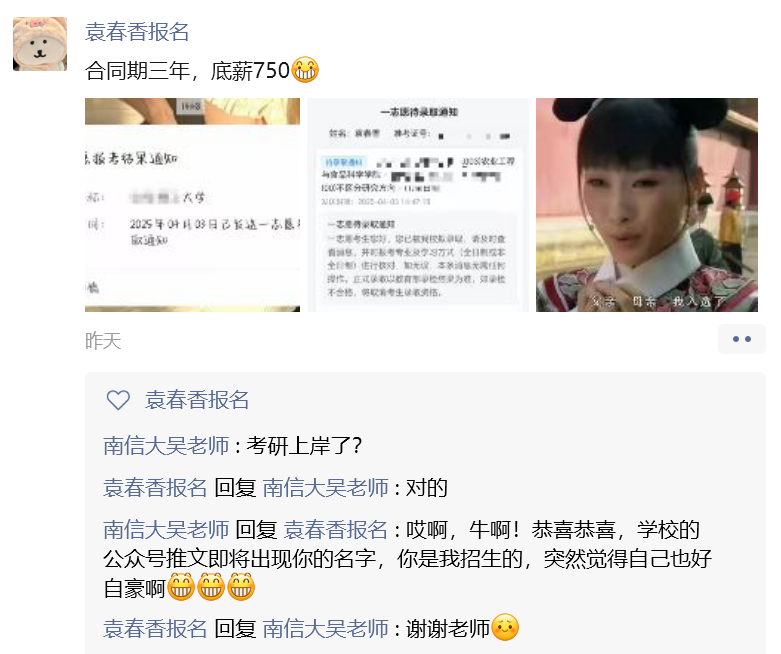This screenshot has height=654, width=781.
Task: Open 南信大吴老师 on 考研上岸了 comment
Action: click(166, 445)
